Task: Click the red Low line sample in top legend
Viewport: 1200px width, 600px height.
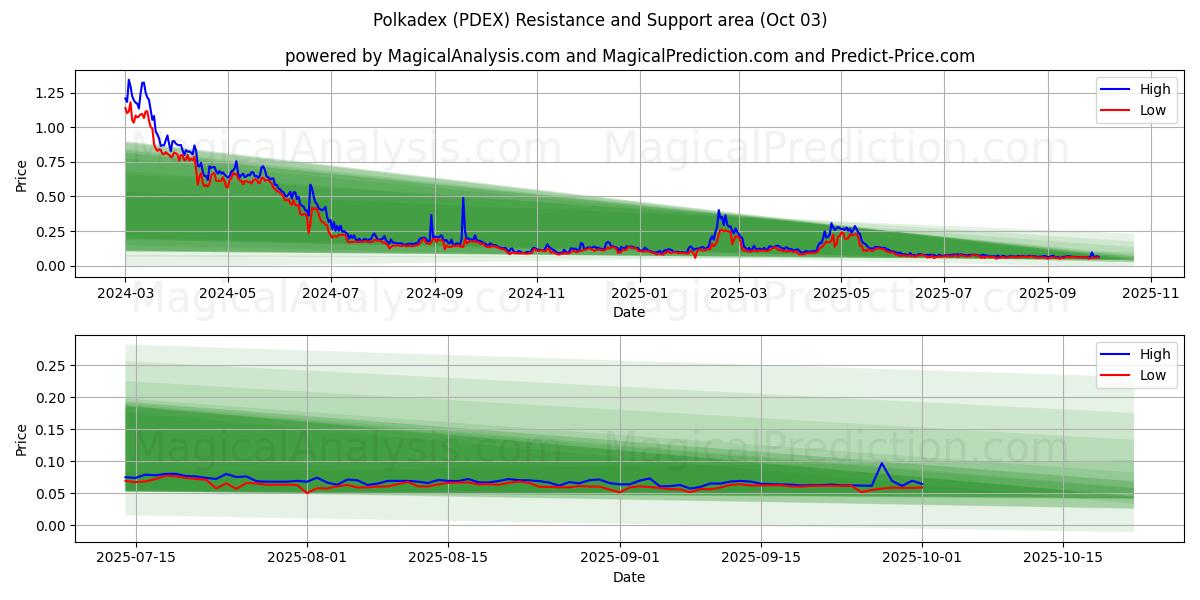Action: pyautogui.click(x=1116, y=110)
